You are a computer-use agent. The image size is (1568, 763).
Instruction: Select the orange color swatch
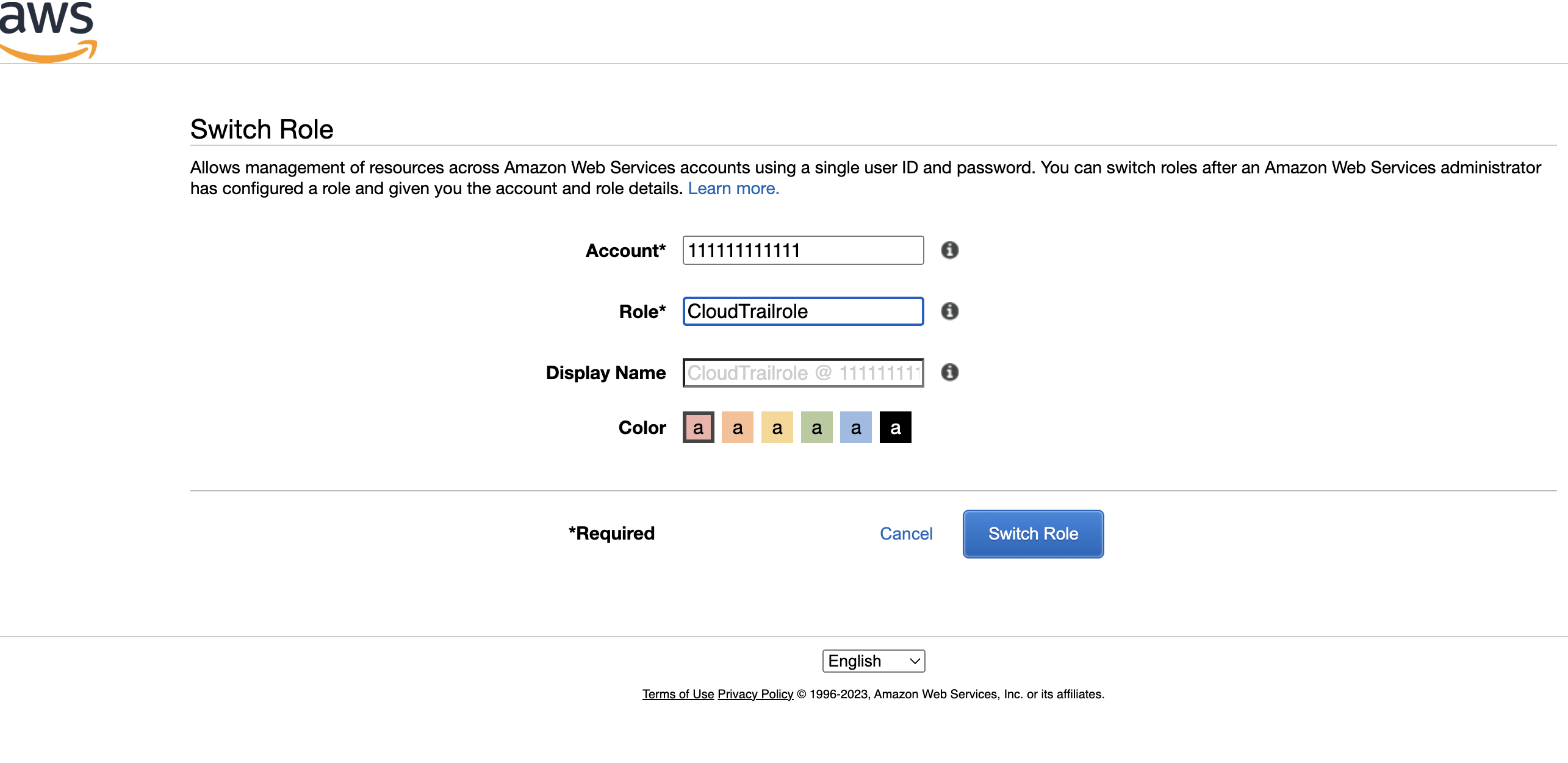[x=737, y=427]
